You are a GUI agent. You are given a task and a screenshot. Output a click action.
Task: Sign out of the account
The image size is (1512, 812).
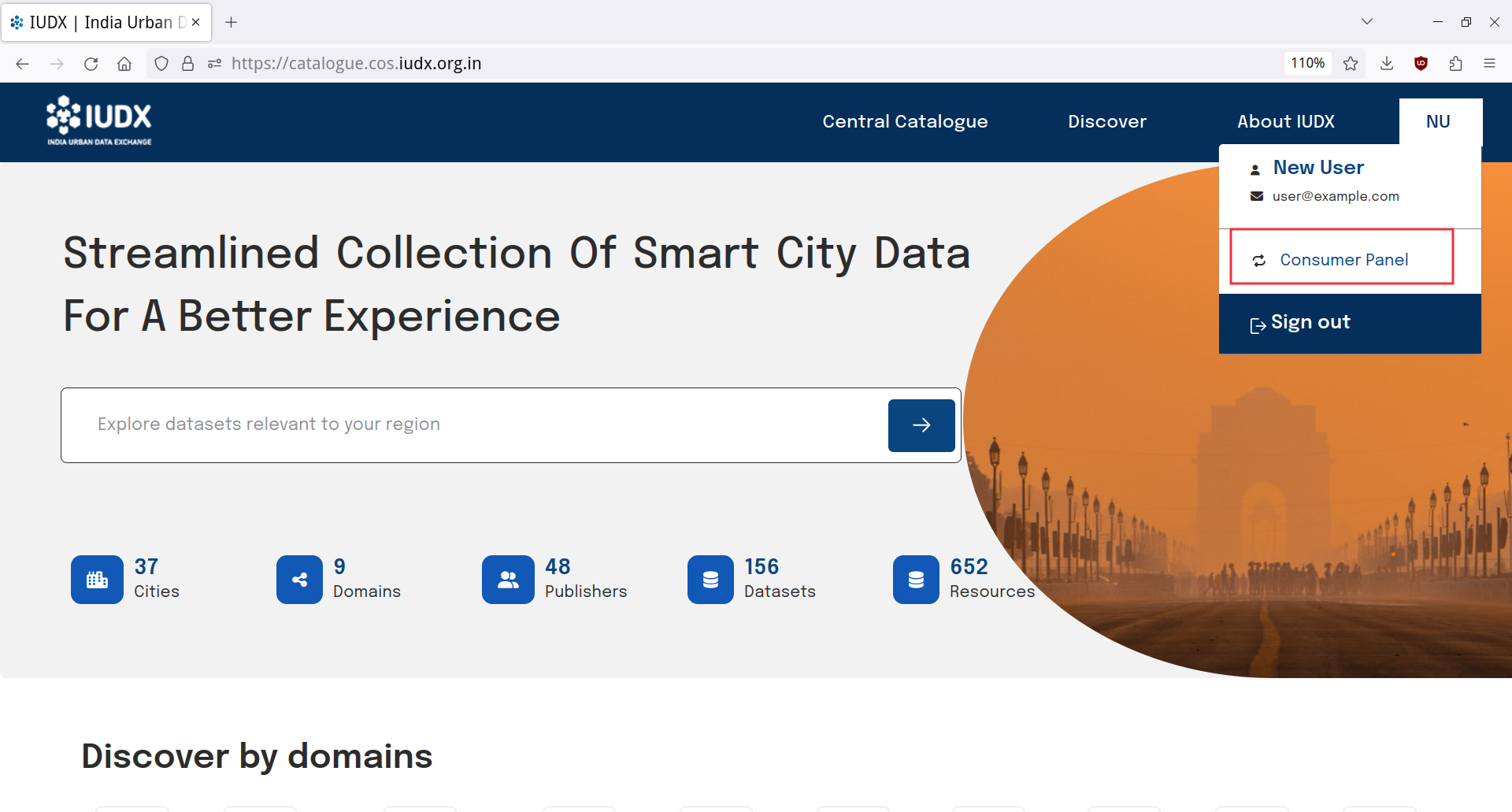click(1310, 323)
